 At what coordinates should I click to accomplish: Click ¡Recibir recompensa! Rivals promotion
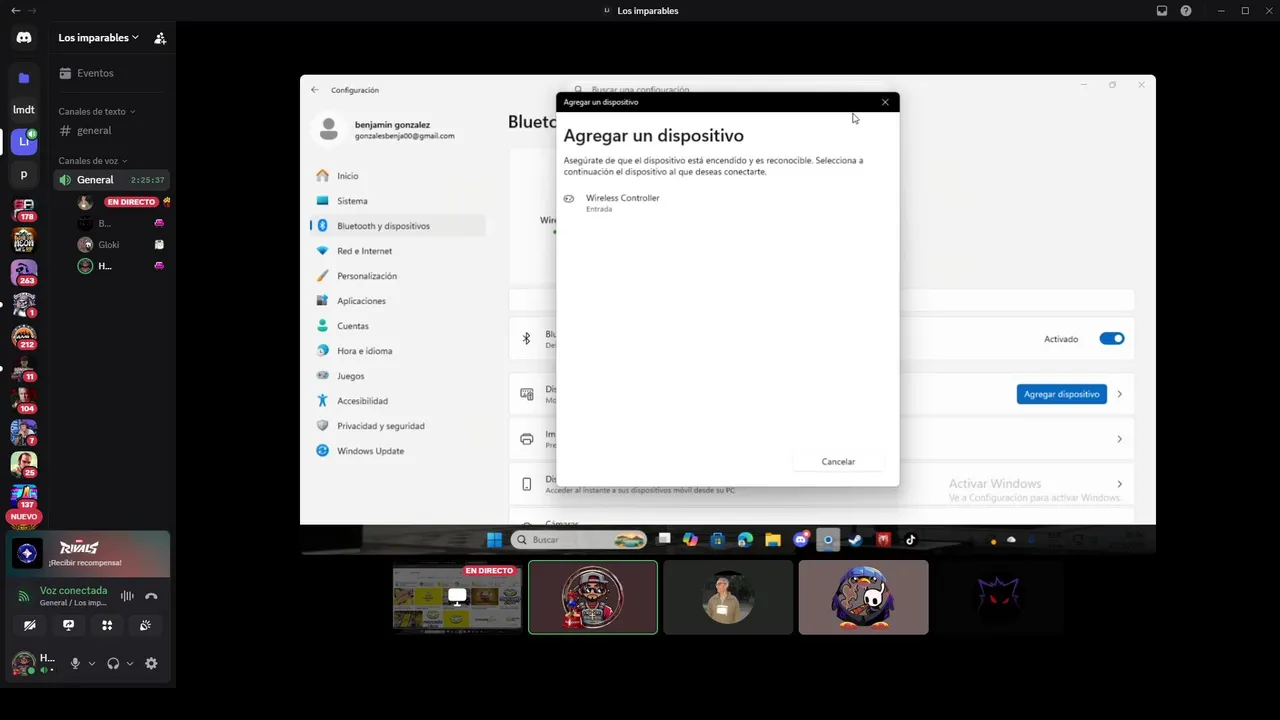(x=88, y=553)
